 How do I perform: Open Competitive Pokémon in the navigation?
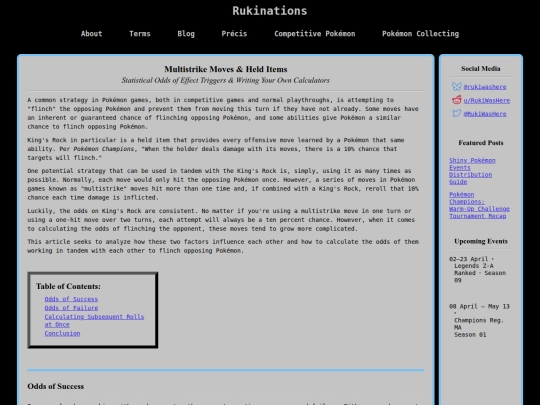coord(314,34)
